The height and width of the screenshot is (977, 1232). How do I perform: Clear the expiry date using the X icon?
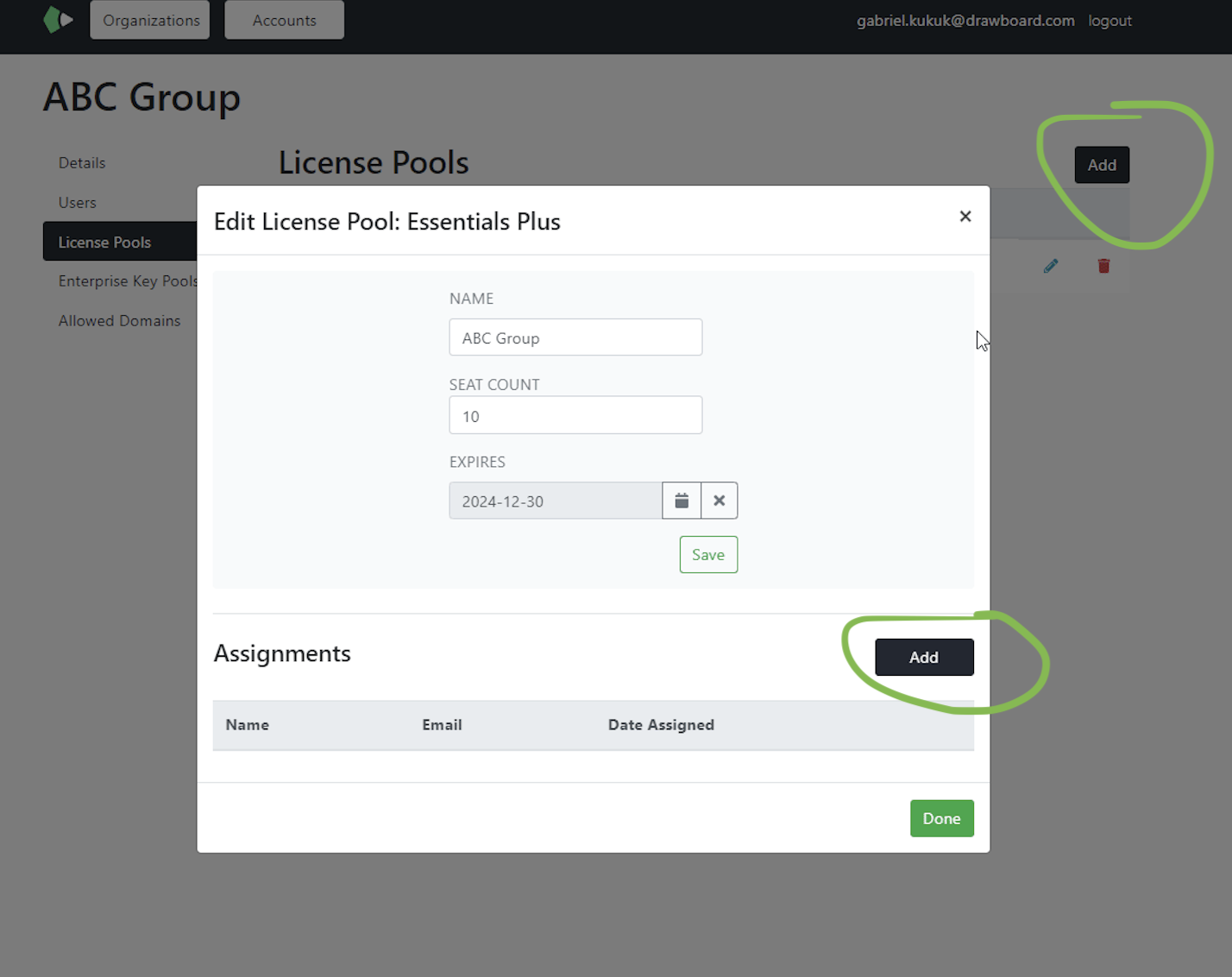coord(719,501)
